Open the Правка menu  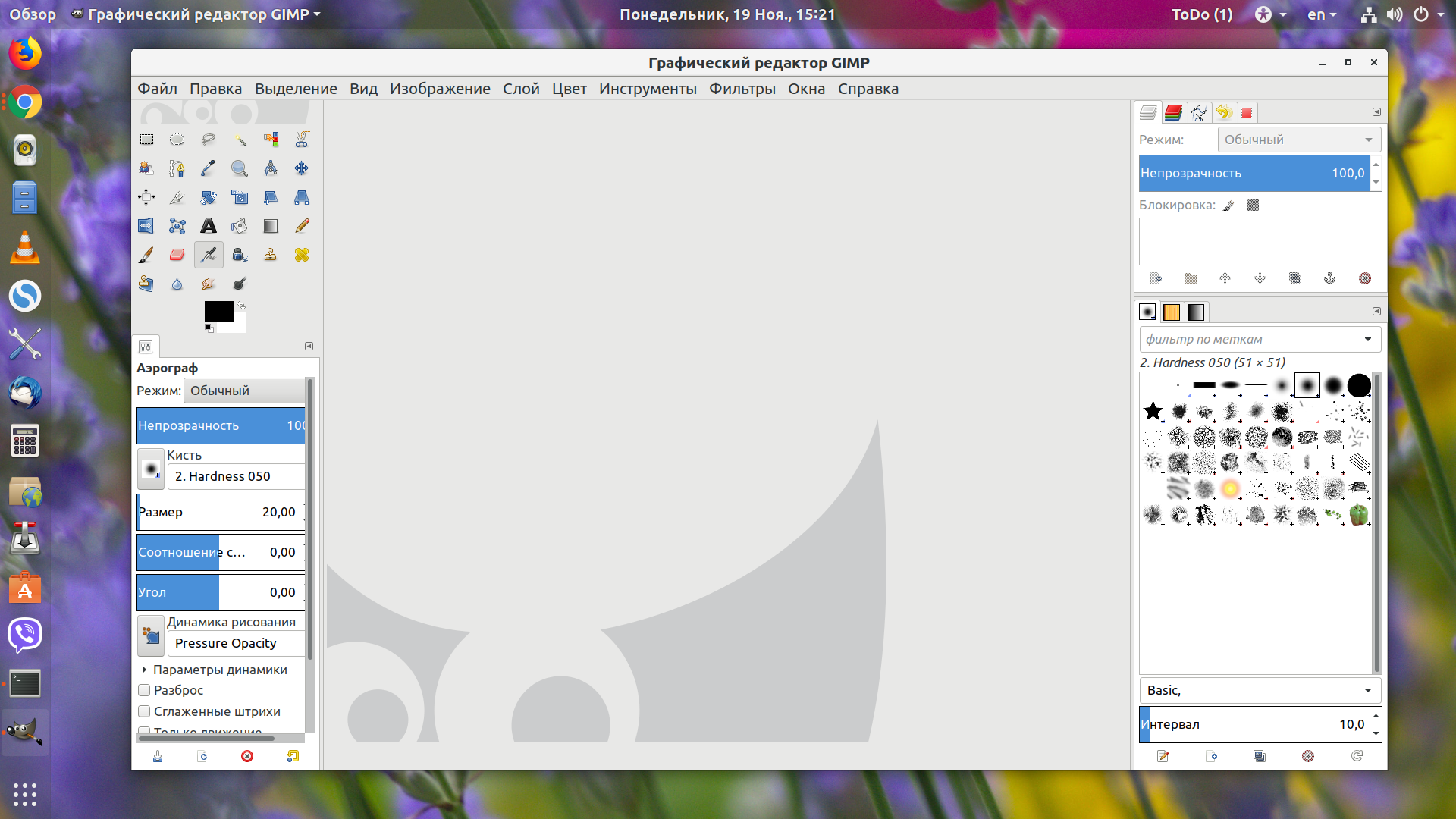pyautogui.click(x=215, y=89)
